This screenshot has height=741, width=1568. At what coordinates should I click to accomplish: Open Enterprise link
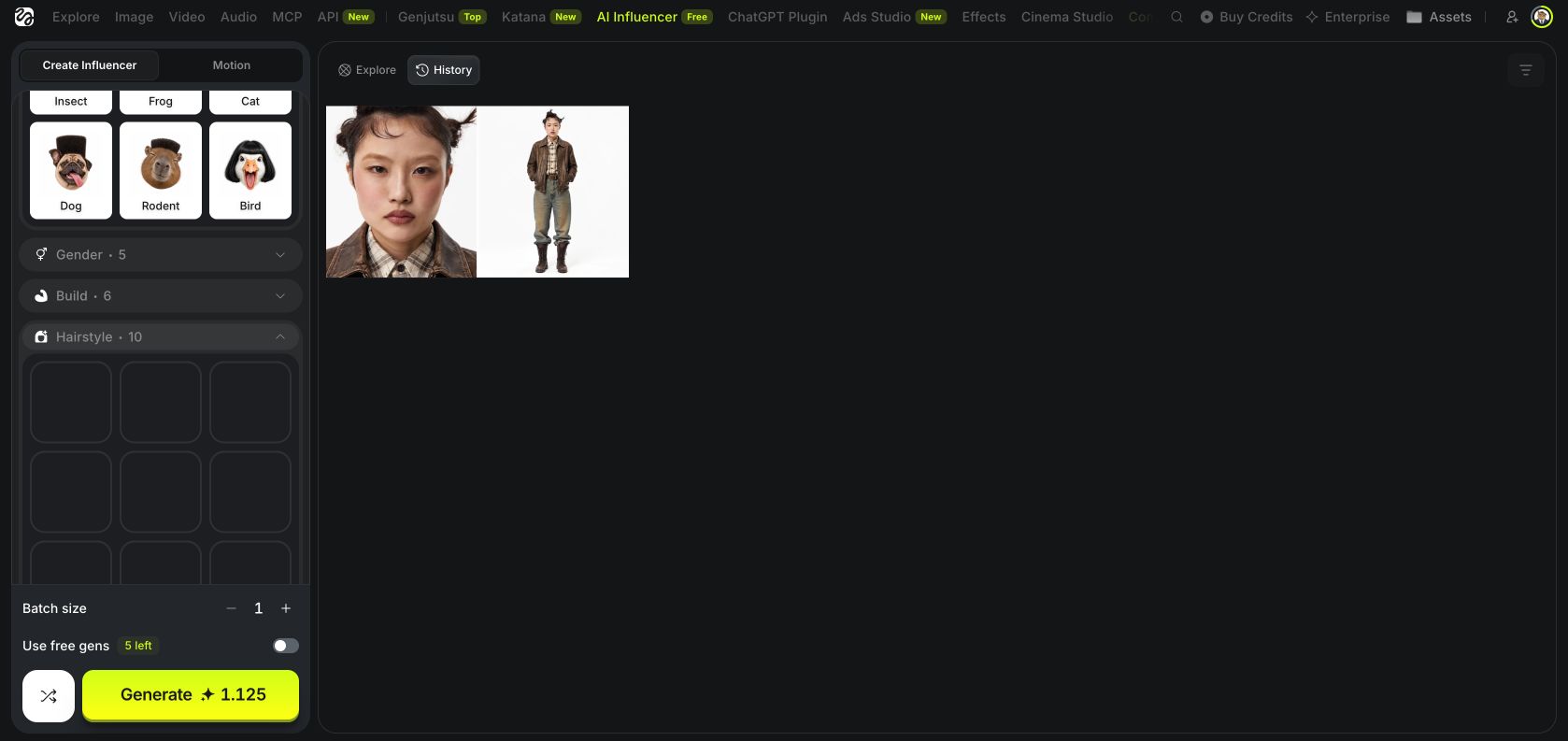1347,17
